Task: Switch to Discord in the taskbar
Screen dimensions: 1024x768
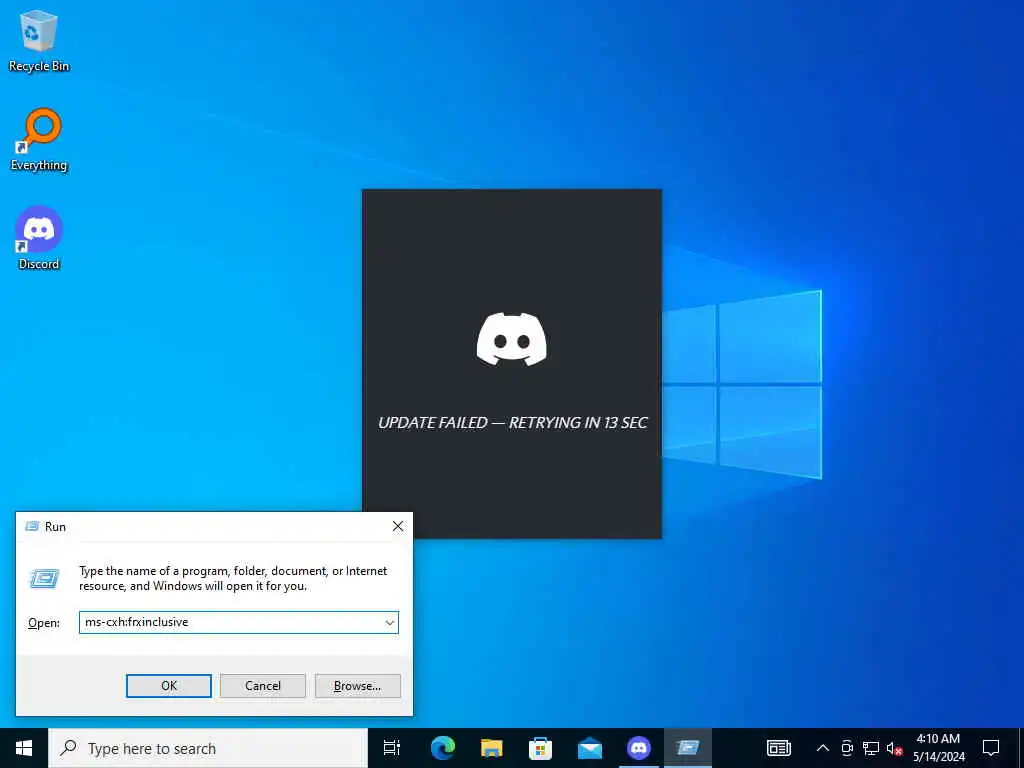Action: [638, 748]
